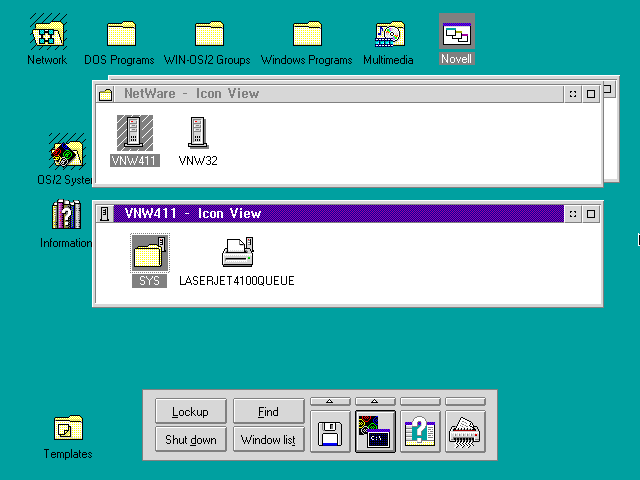Screen dimensions: 640x480
Task: Select the OS/2 System folder icon
Action: pyautogui.click(x=67, y=152)
